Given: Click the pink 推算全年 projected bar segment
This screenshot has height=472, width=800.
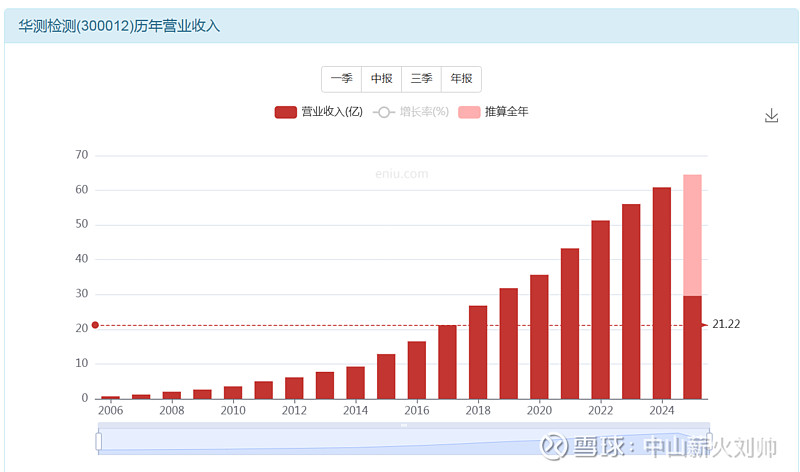Looking at the screenshot, I should (x=692, y=235).
